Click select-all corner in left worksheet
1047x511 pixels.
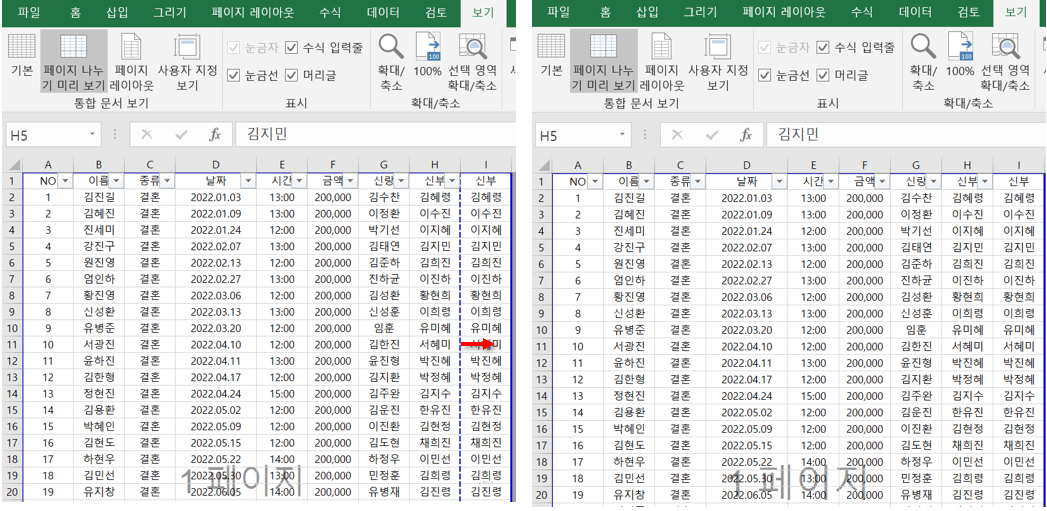13,164
